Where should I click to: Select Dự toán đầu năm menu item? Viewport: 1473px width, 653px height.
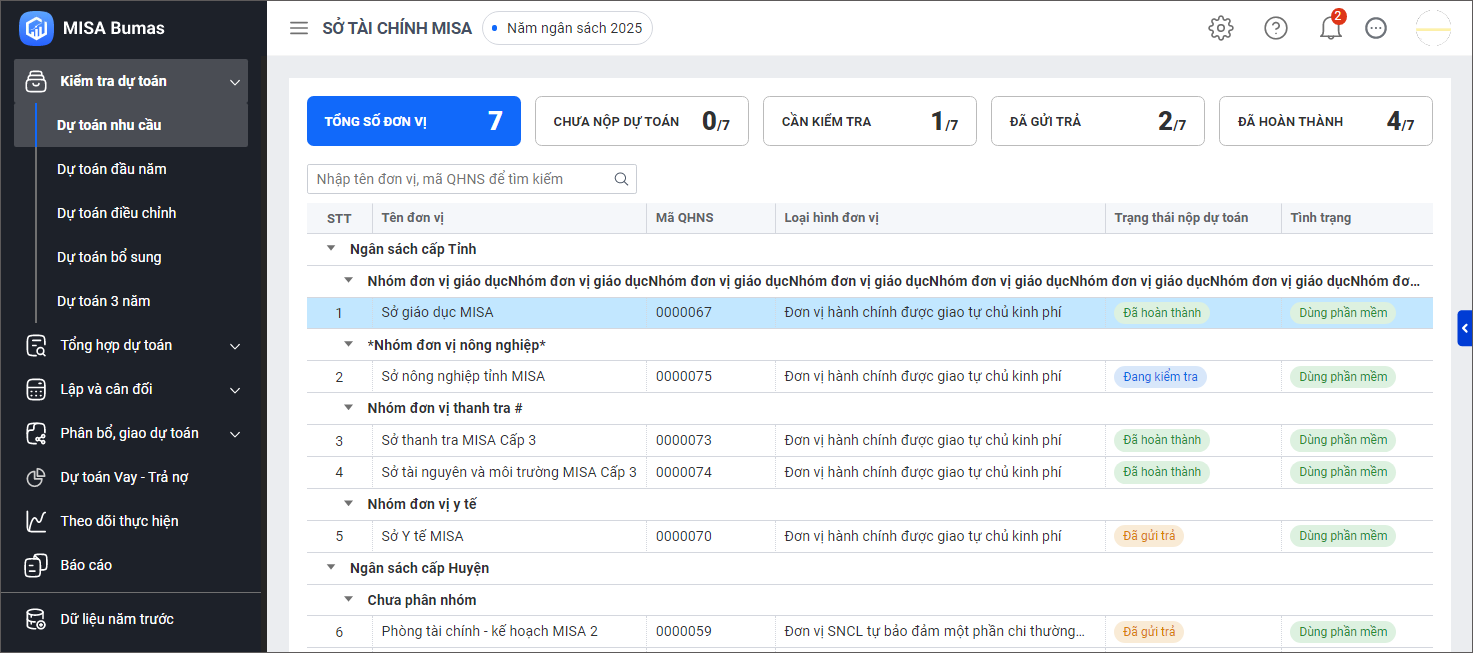click(x=112, y=169)
